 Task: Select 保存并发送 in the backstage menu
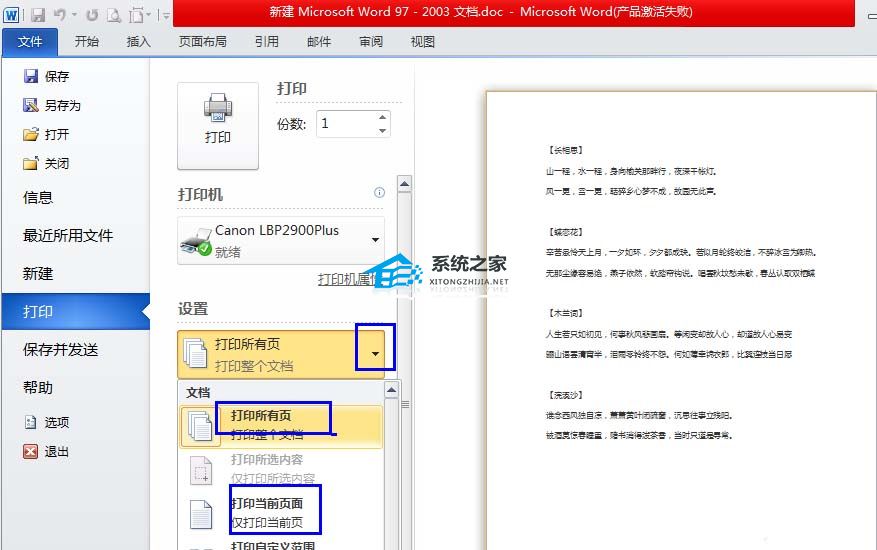click(61, 349)
